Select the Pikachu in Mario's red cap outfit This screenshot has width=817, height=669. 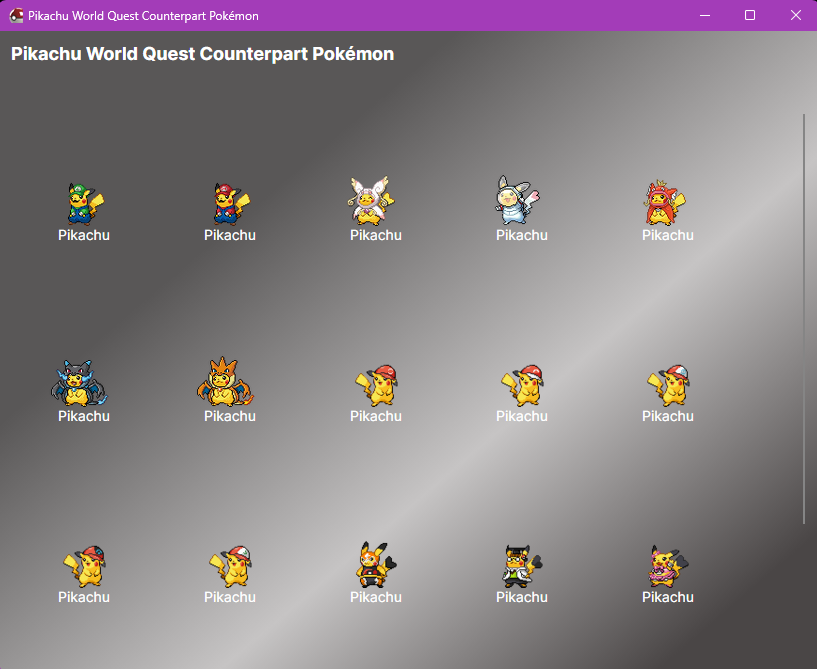tap(232, 204)
